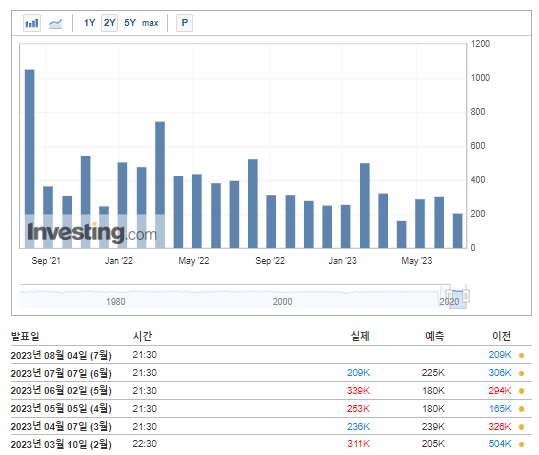Click the orange dot in 2023년 06월 02일 row
539x455 pixels.
(521, 391)
